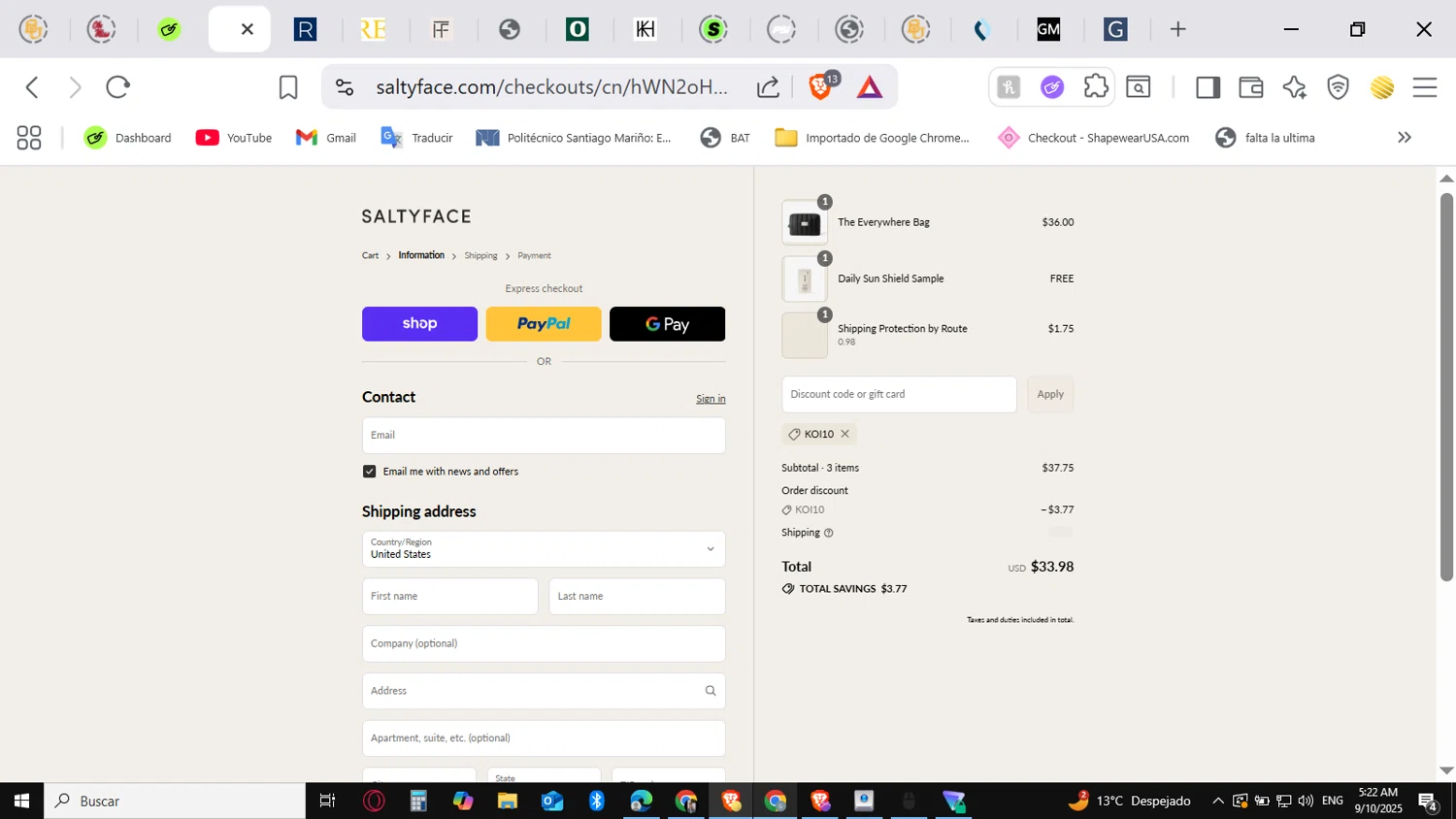
Task: Open a new browser tab with plus
Action: pos(1177,29)
